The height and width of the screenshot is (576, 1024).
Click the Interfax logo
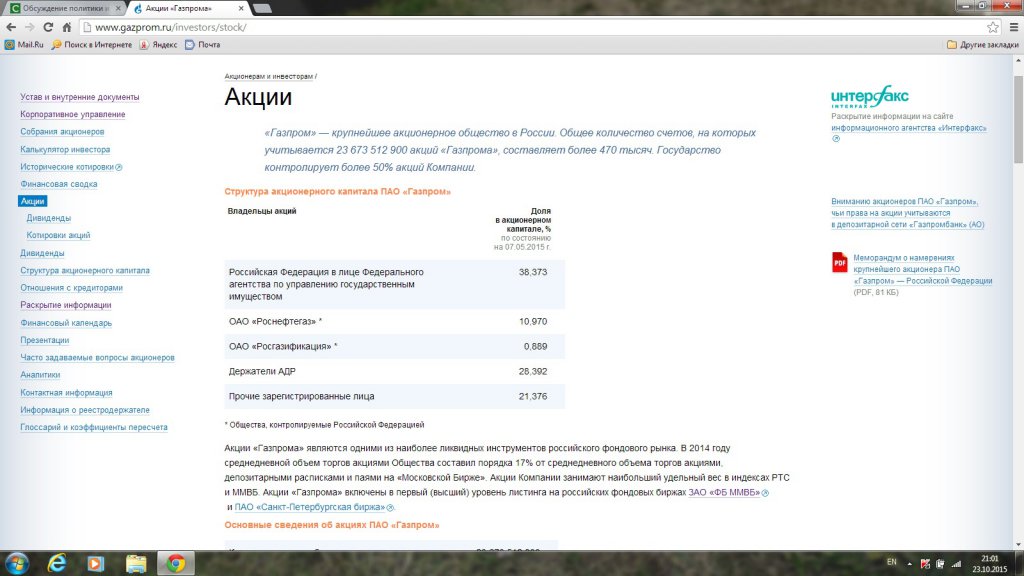[x=869, y=97]
